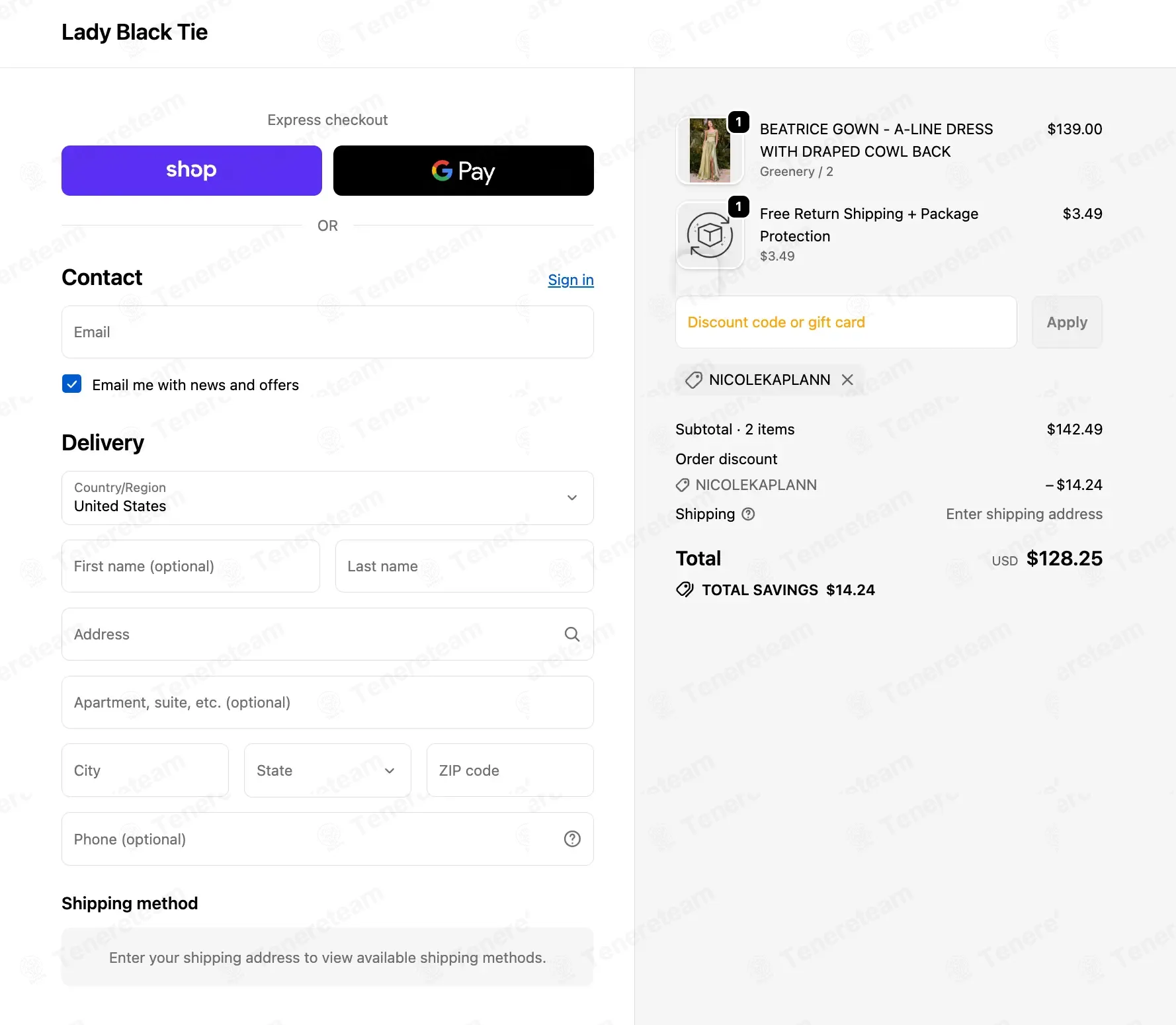Focus the Email input field
Viewport: 1176px width, 1025px height.
click(327, 332)
